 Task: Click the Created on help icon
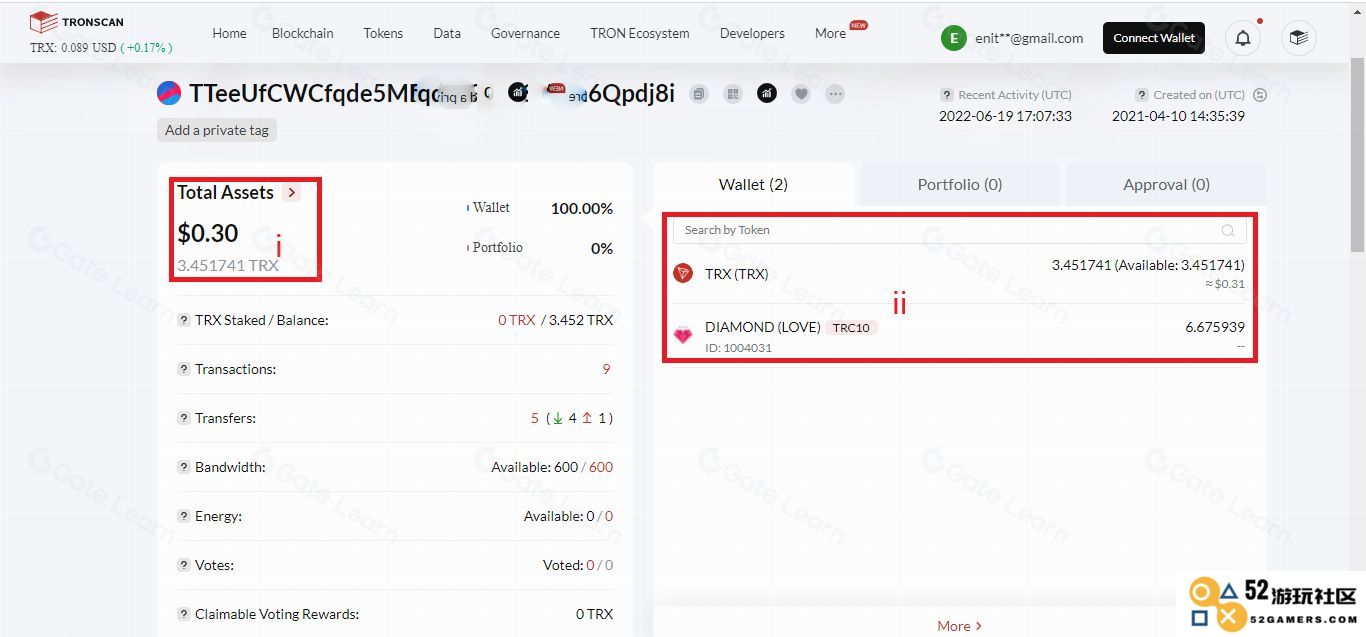[1141, 95]
